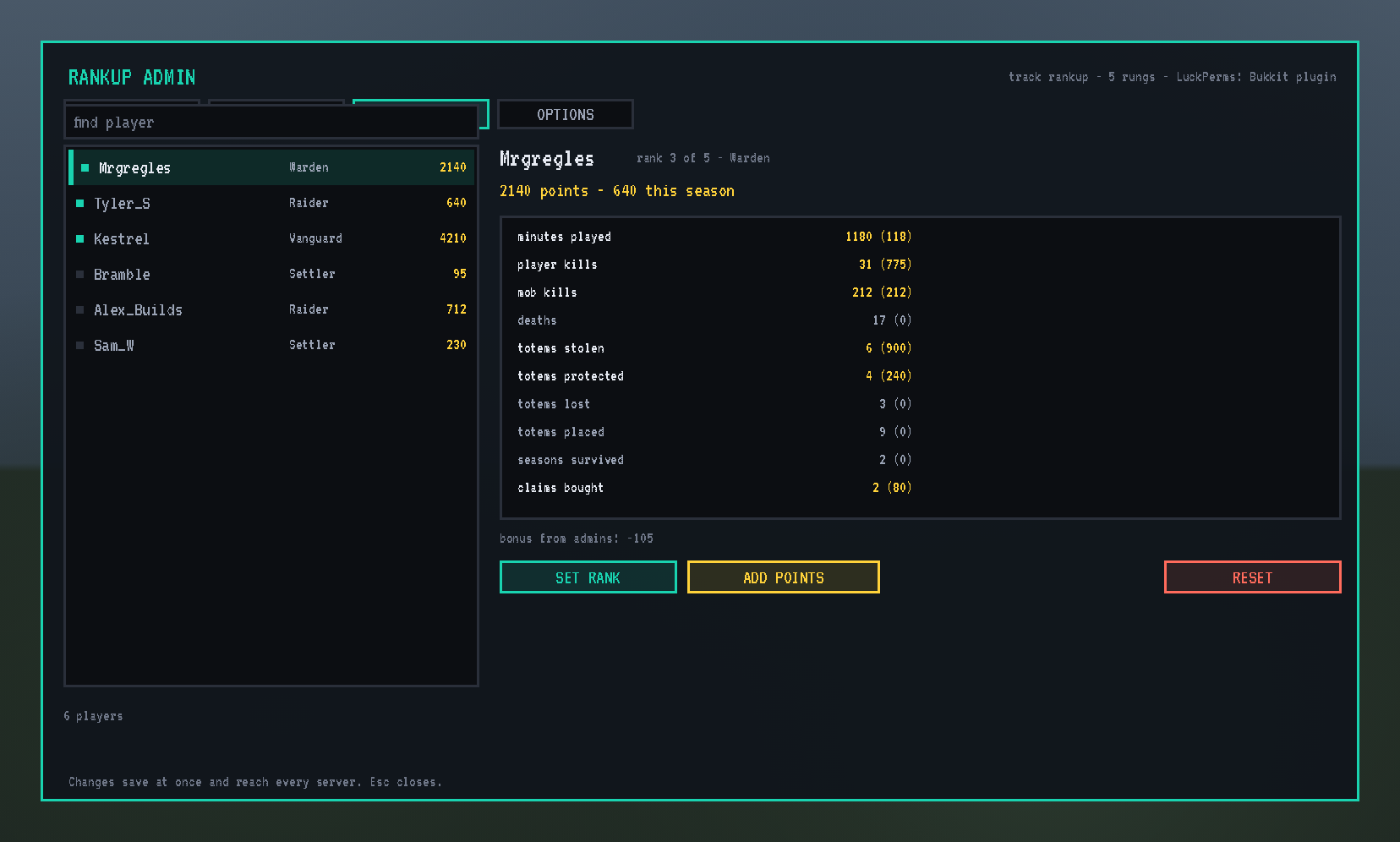Click the '2 (80)' claims bought value
The height and width of the screenshot is (842, 1400).
892,488
